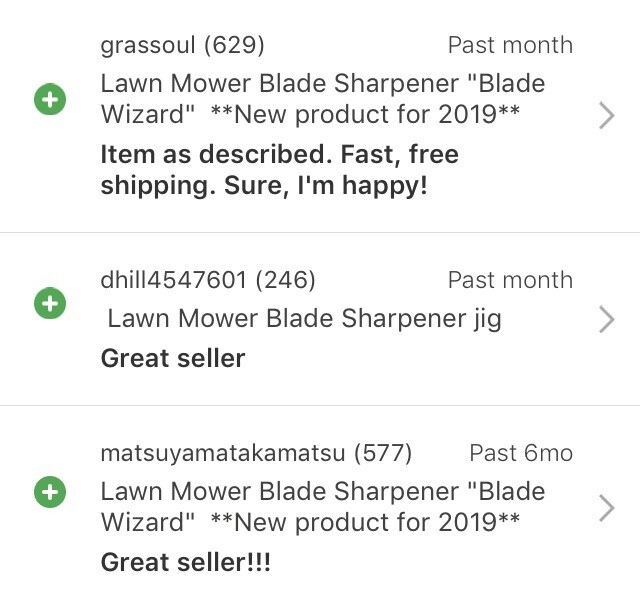Expand dhill4547601's feedback using the chevron arrow

click(x=605, y=319)
